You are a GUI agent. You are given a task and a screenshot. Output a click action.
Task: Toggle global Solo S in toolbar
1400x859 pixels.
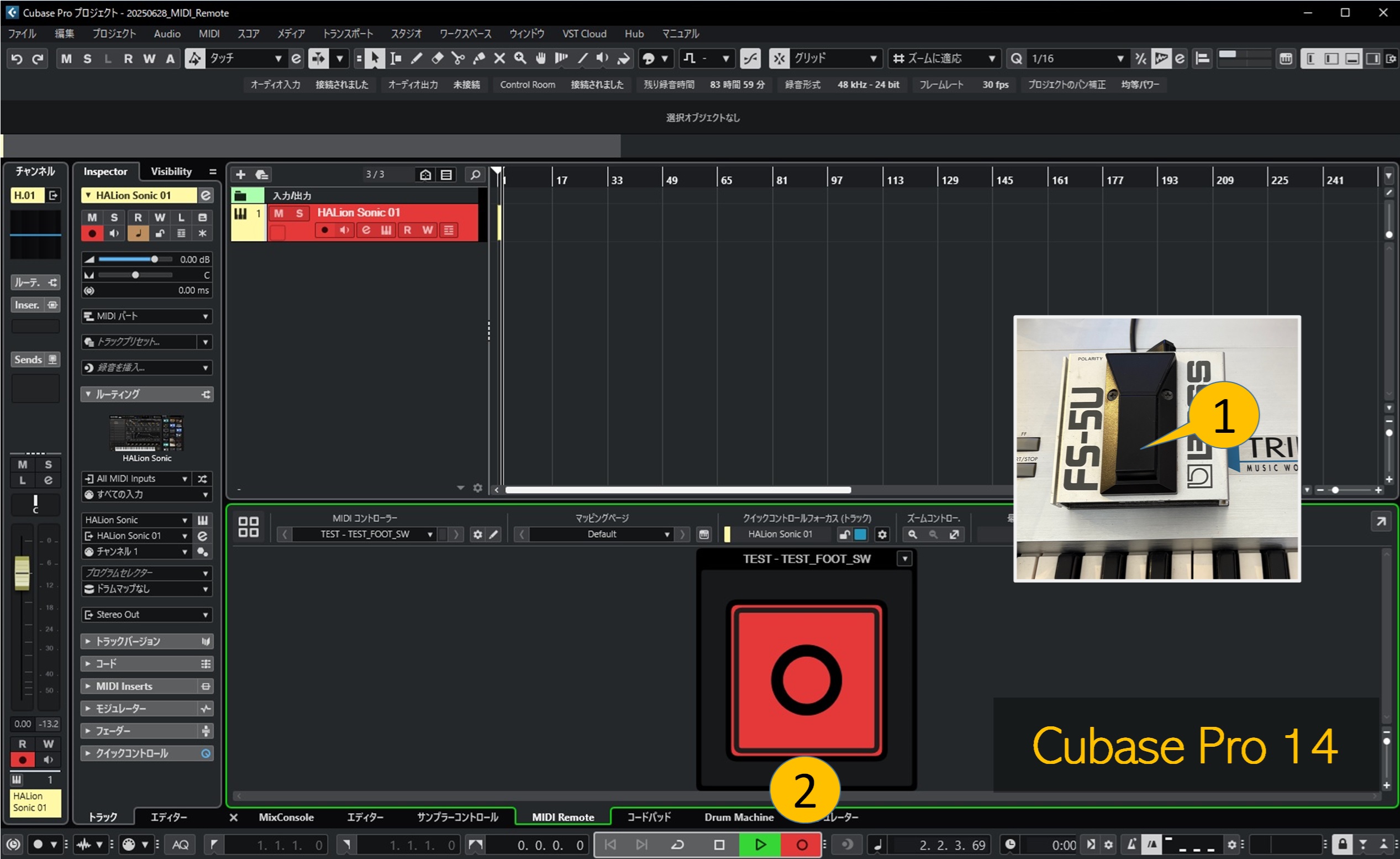coord(87,59)
